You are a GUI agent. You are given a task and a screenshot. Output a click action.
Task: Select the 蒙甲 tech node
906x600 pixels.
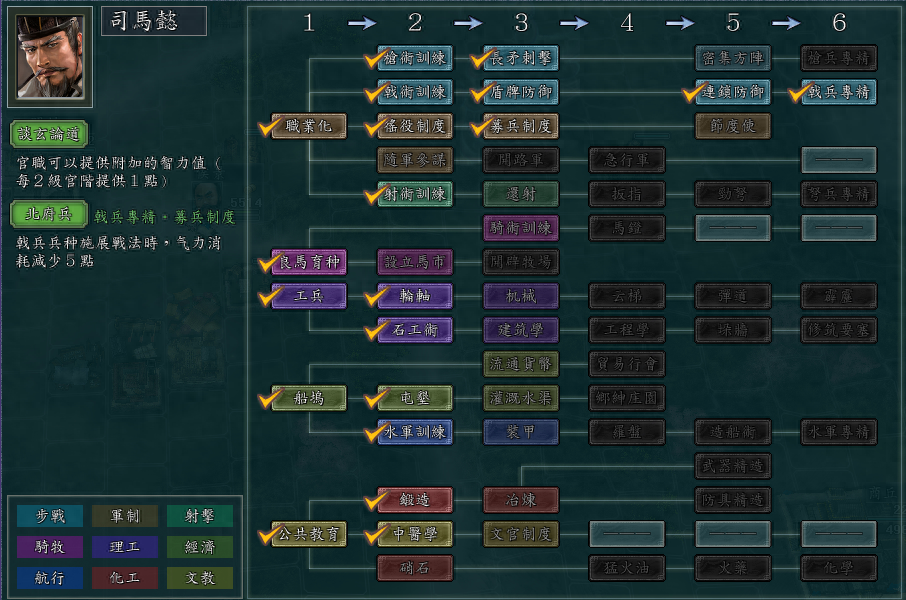click(521, 432)
